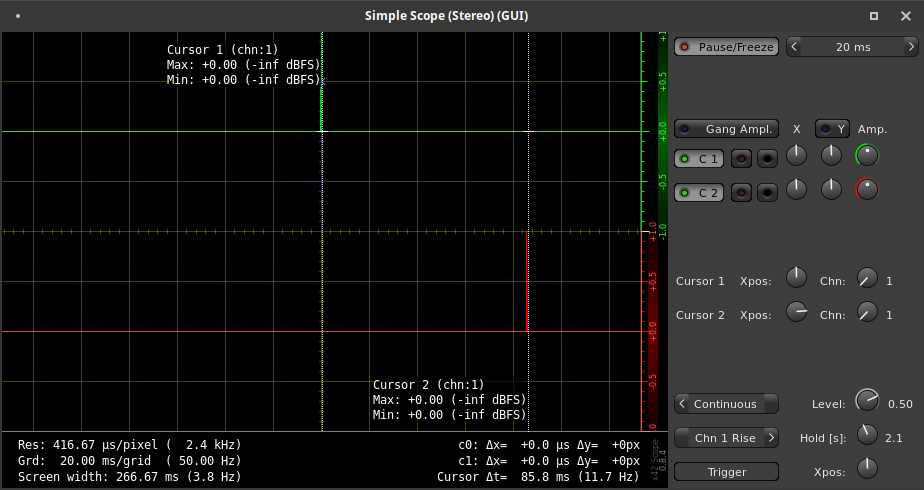The height and width of the screenshot is (490, 924).
Task: Click the trigger Level knob
Action: [867, 400]
